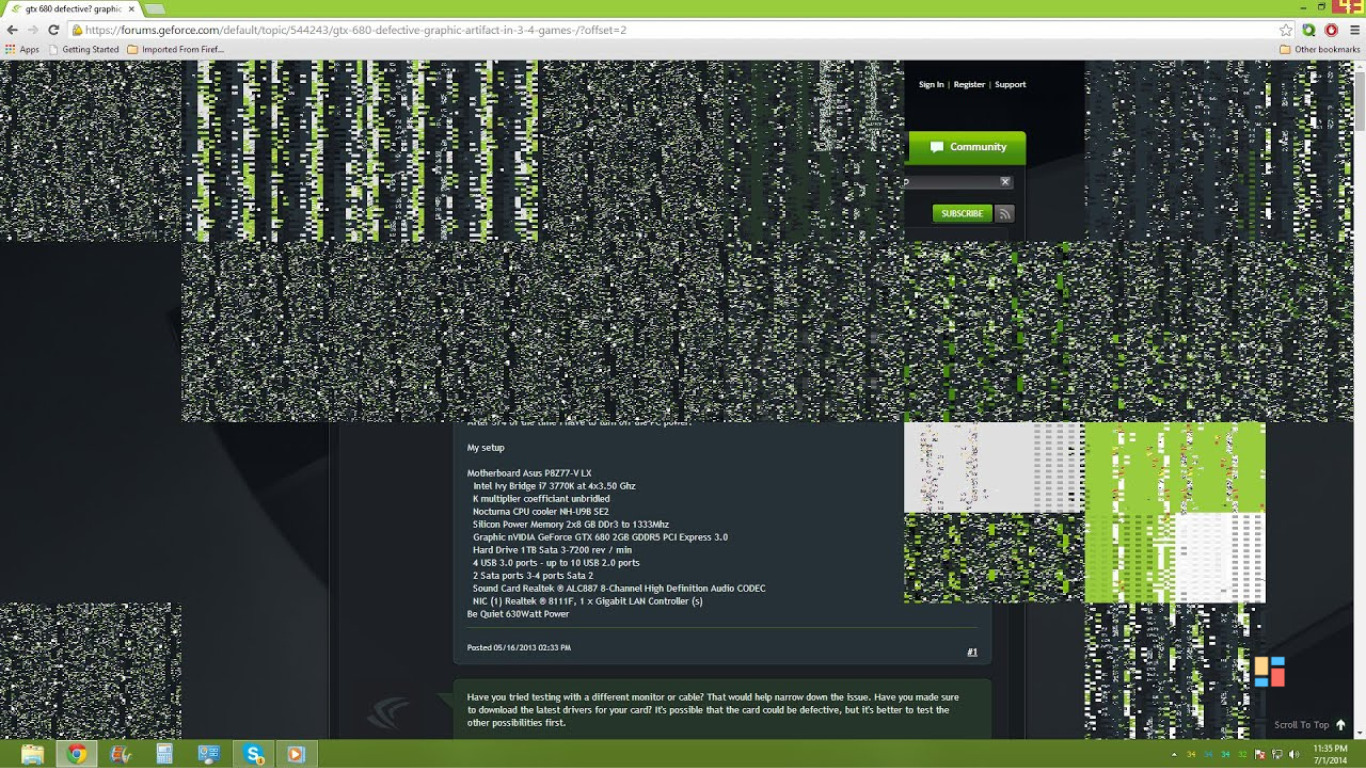The width and height of the screenshot is (1366, 768).
Task: Click the volume speaker icon in tray
Action: point(1294,754)
